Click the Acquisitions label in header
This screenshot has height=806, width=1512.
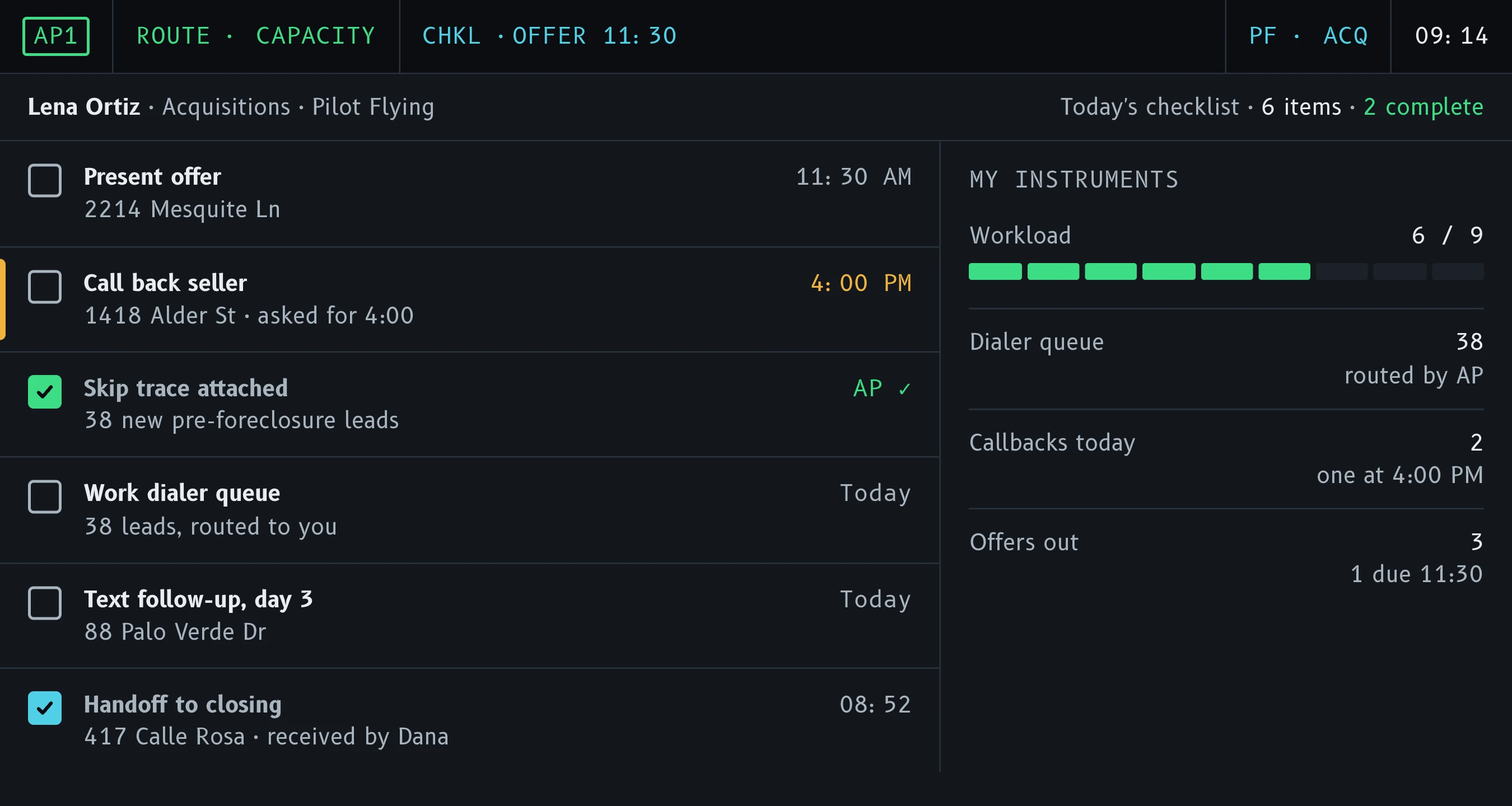click(226, 107)
